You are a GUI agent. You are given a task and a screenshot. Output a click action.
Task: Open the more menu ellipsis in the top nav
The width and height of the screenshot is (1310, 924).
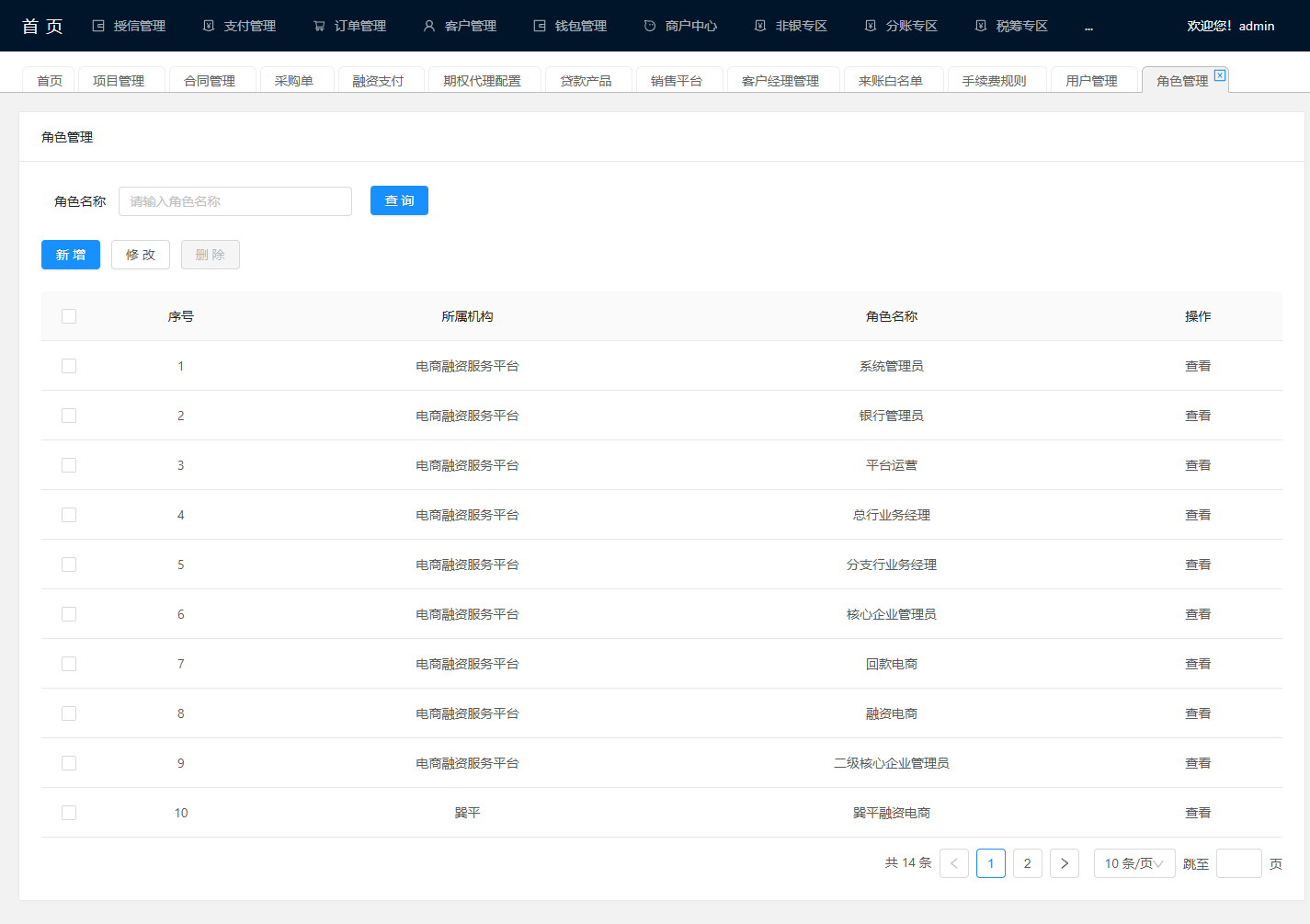coord(1089,28)
